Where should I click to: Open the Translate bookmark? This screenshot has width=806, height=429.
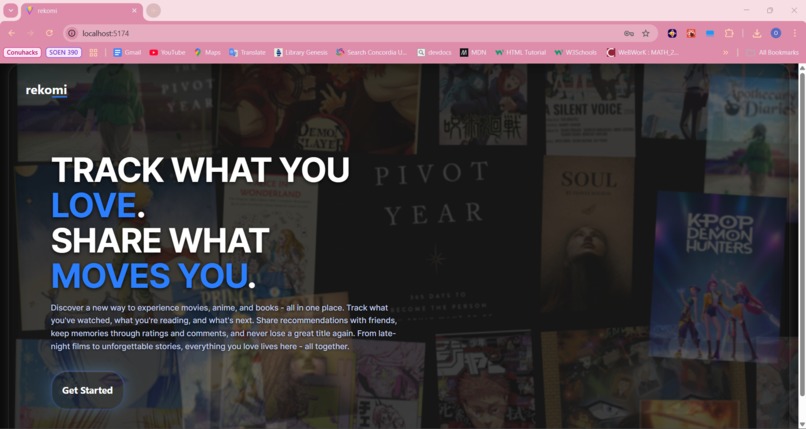click(x=247, y=52)
